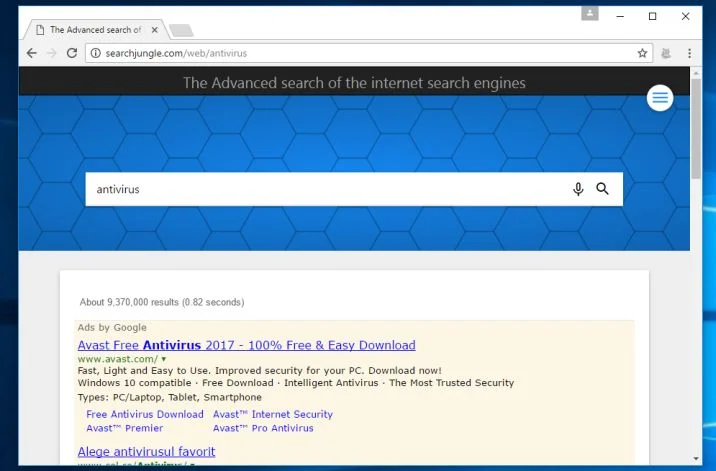This screenshot has height=471, width=716.
Task: Open the browser extension icon beside address bar
Action: click(666, 53)
